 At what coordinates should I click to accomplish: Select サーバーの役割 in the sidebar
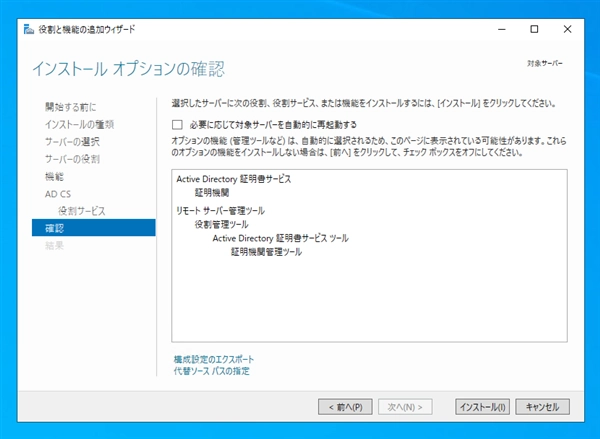click(x=72, y=159)
